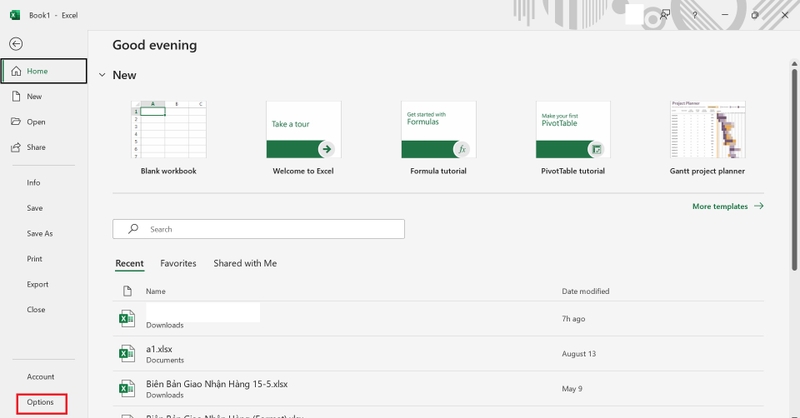Click the Open folder icon in sidebar

click(16, 121)
